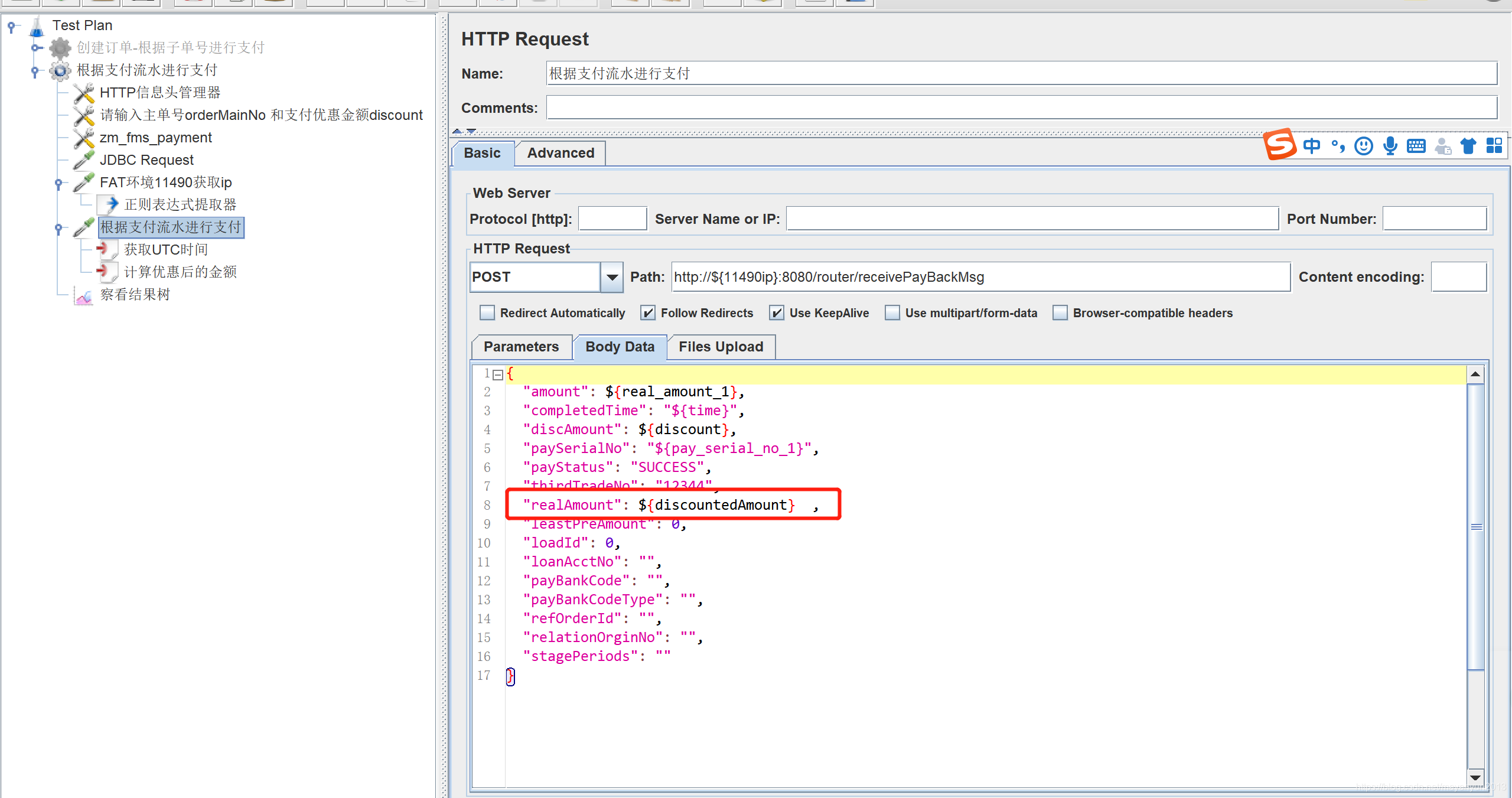1512x798 pixels.
Task: Switch to the Basic tab
Action: tap(482, 154)
